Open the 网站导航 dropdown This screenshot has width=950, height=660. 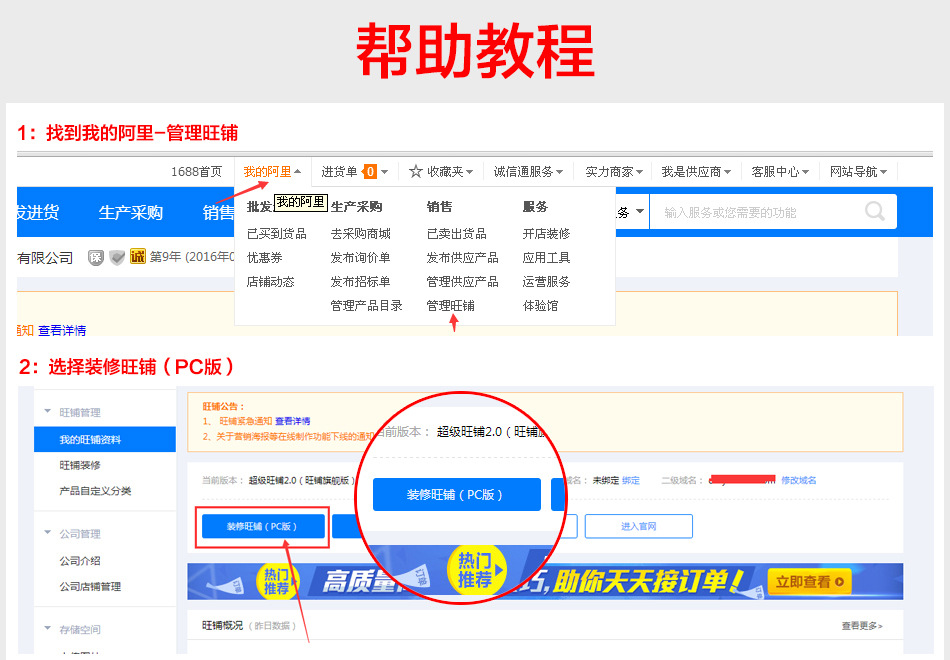(x=858, y=172)
